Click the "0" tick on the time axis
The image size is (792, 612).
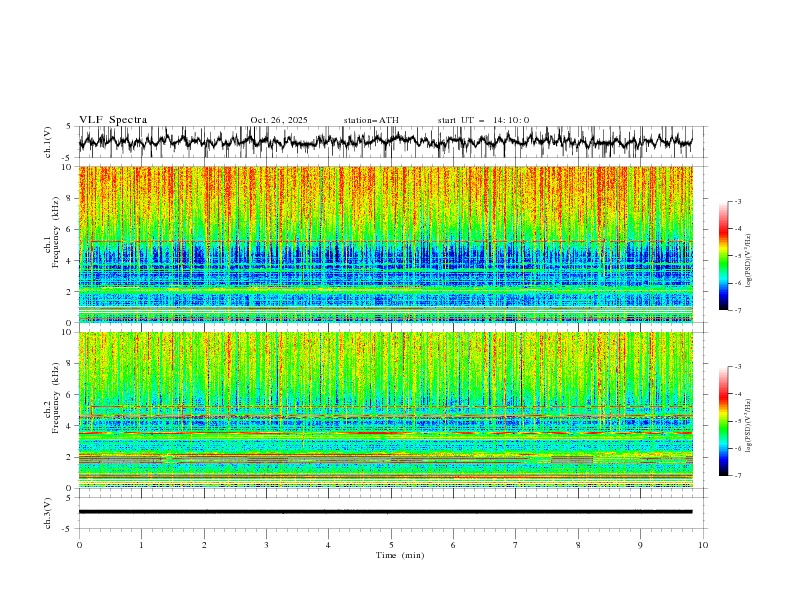79,545
